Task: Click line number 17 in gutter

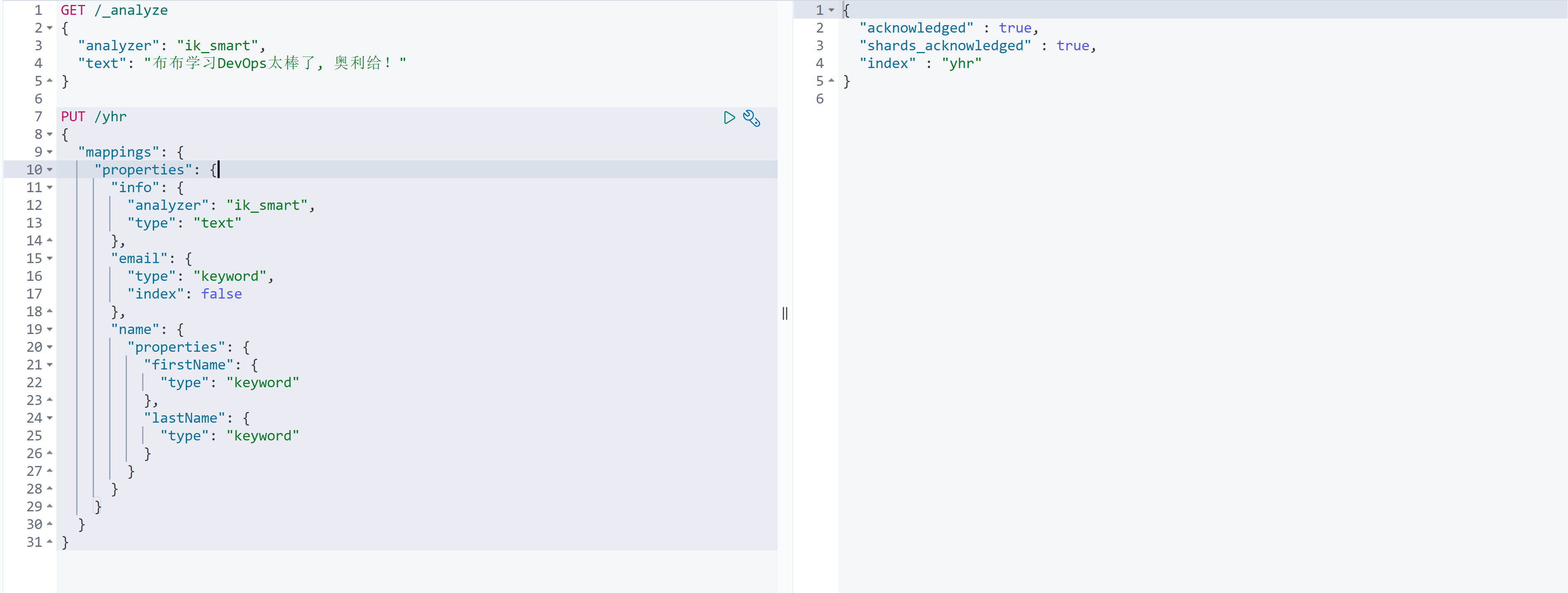Action: click(34, 294)
